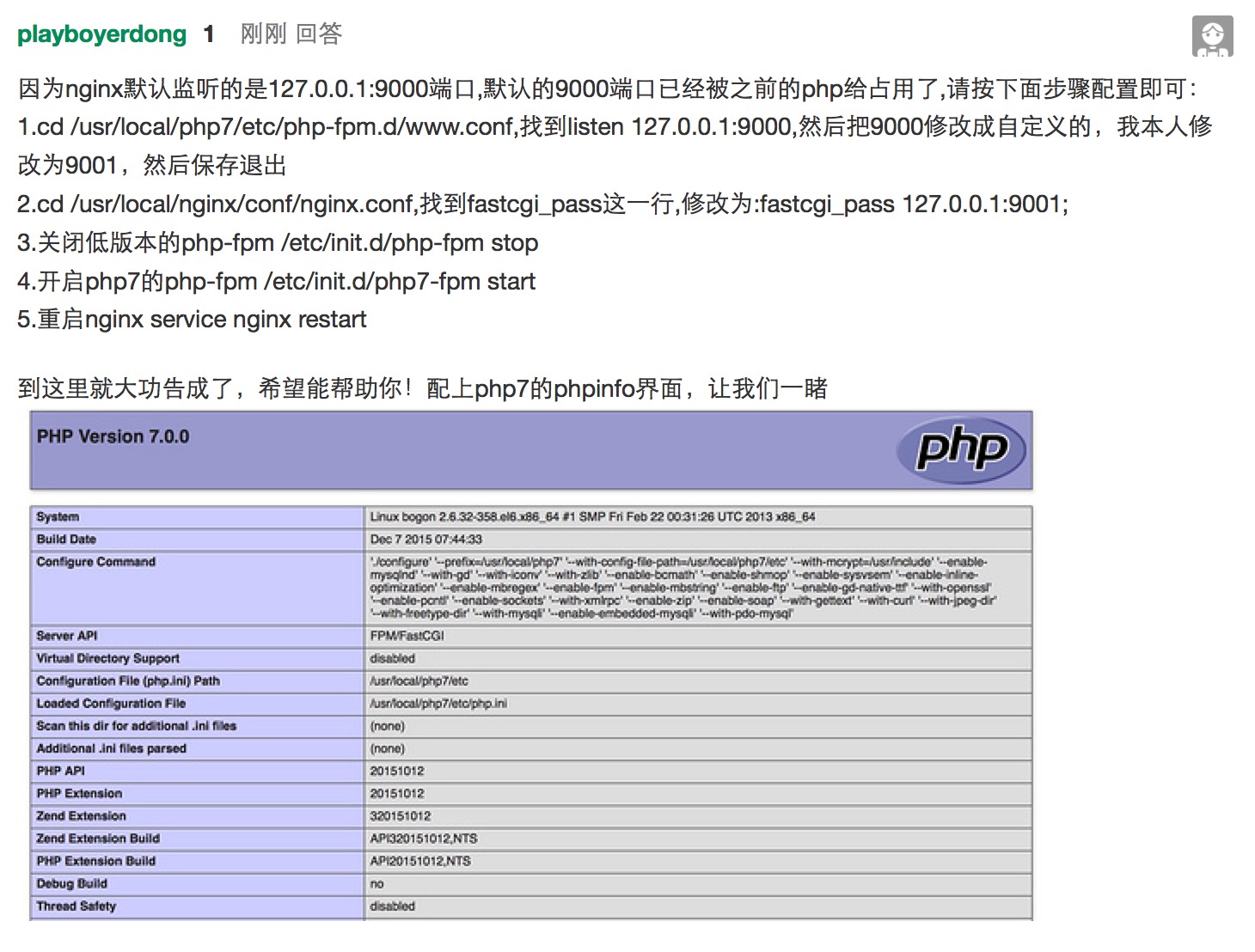The width and height of the screenshot is (1255, 952).
Task: Click the 'Debug Build' row label
Action: (x=71, y=882)
